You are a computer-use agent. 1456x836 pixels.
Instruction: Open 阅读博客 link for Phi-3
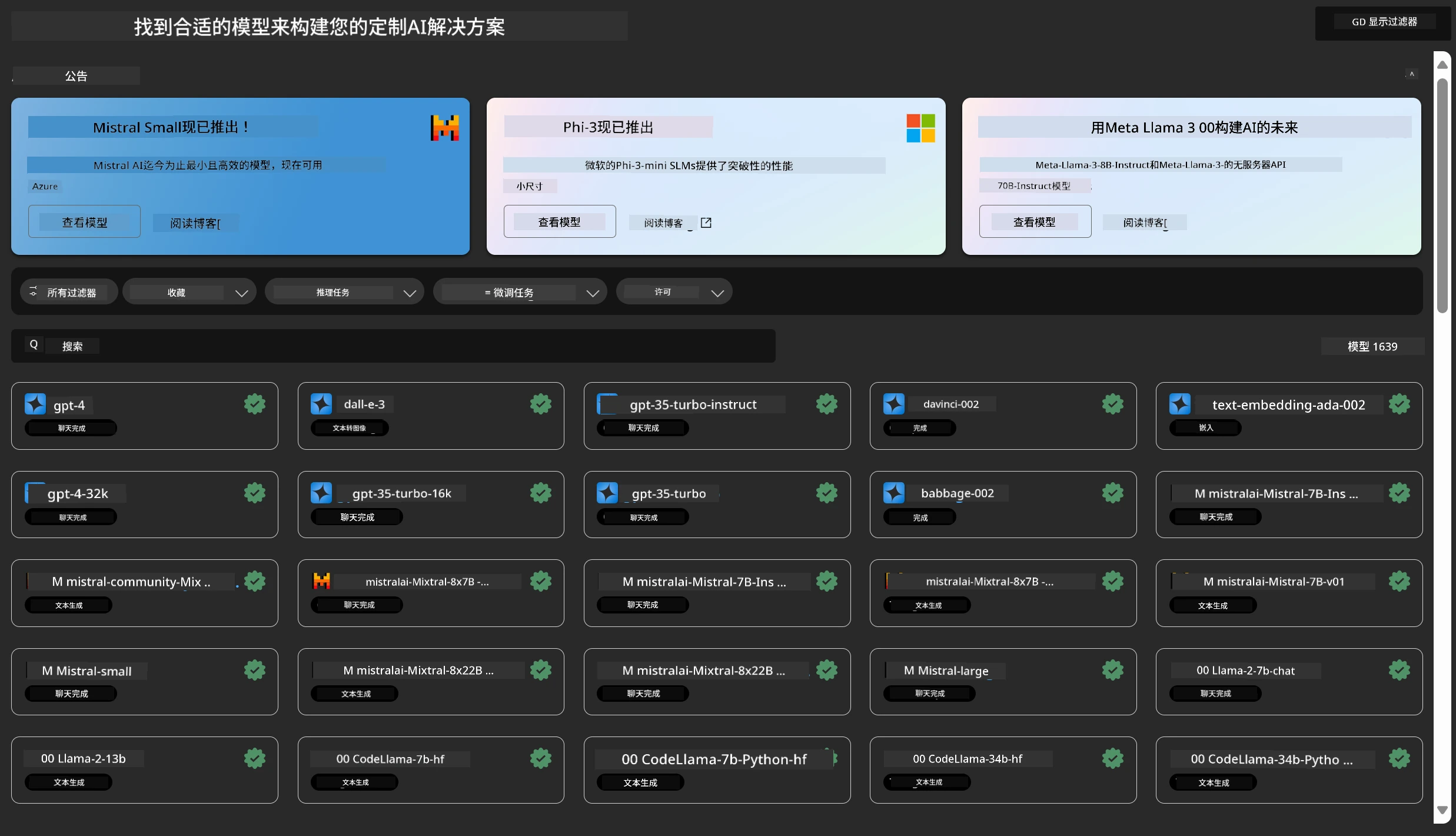tap(663, 223)
